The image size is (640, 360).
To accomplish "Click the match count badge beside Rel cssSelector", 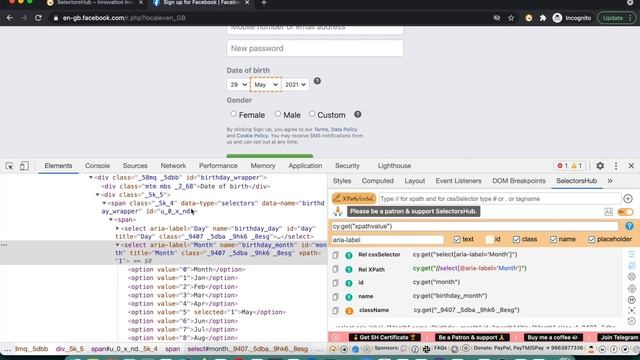I will click(349, 255).
